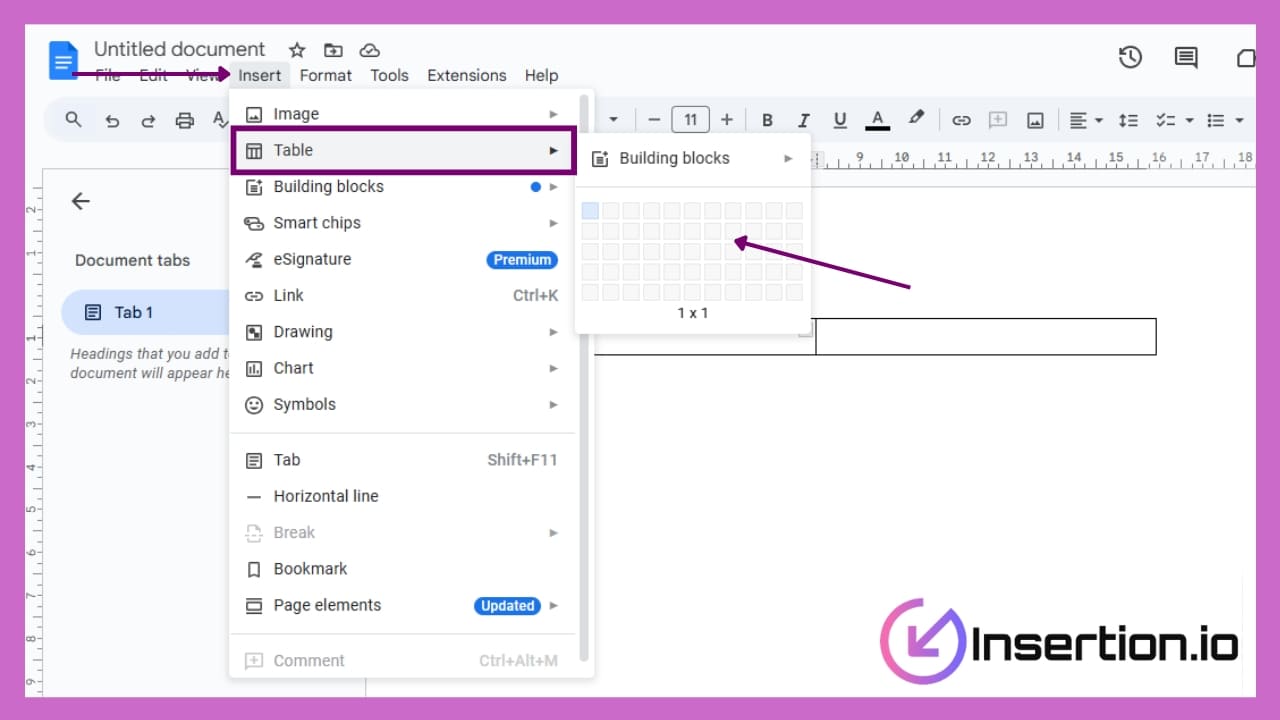Screen dimensions: 1280x720
Task: Toggle underline formatting
Action: [840, 120]
